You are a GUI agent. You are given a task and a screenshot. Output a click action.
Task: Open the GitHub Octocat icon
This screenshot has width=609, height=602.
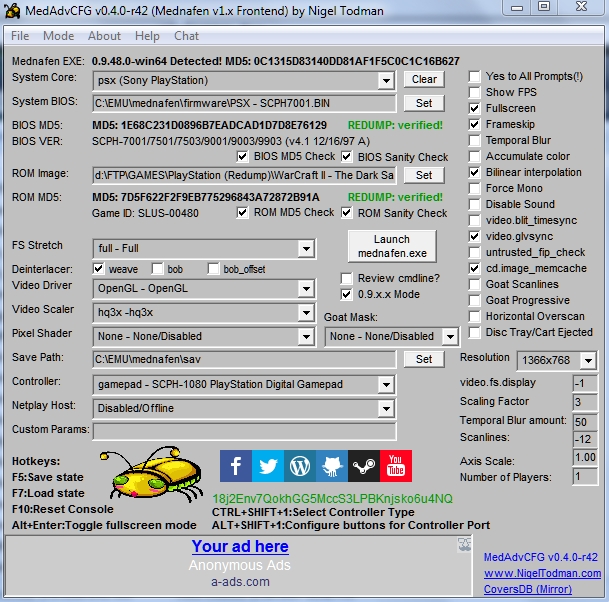pyautogui.click(x=332, y=466)
